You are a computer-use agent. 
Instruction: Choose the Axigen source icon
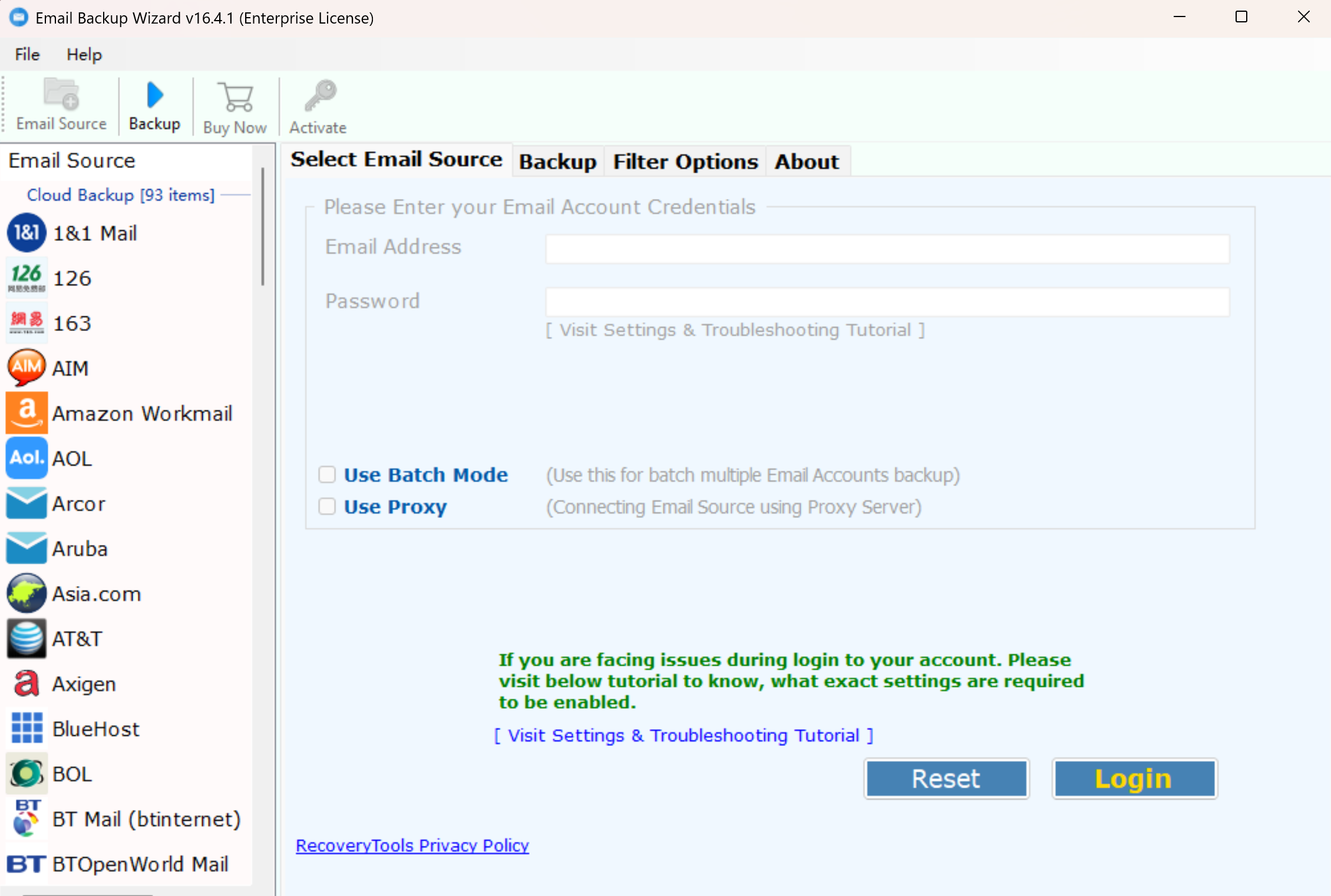[x=27, y=683]
